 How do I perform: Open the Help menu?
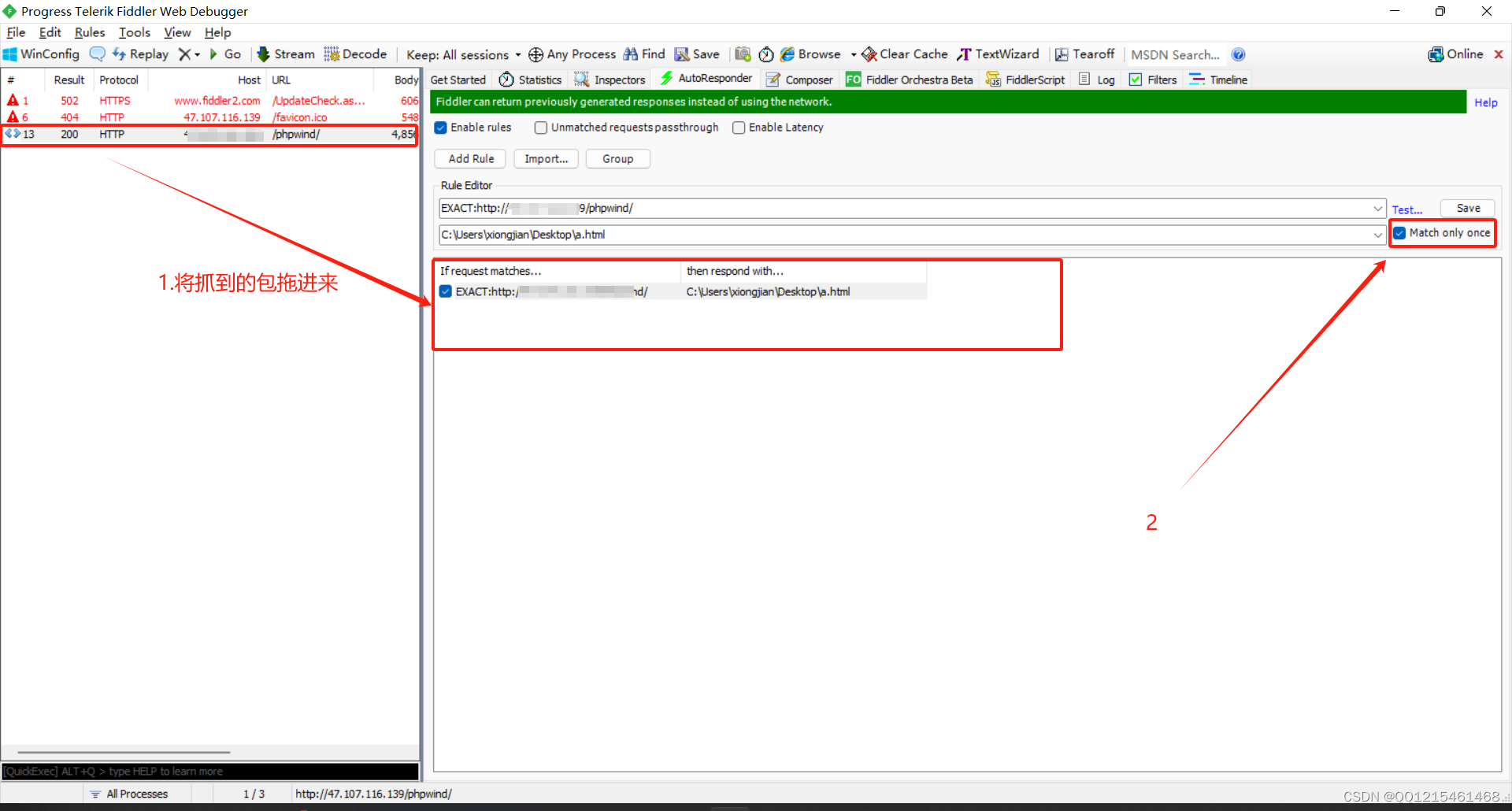[x=217, y=32]
